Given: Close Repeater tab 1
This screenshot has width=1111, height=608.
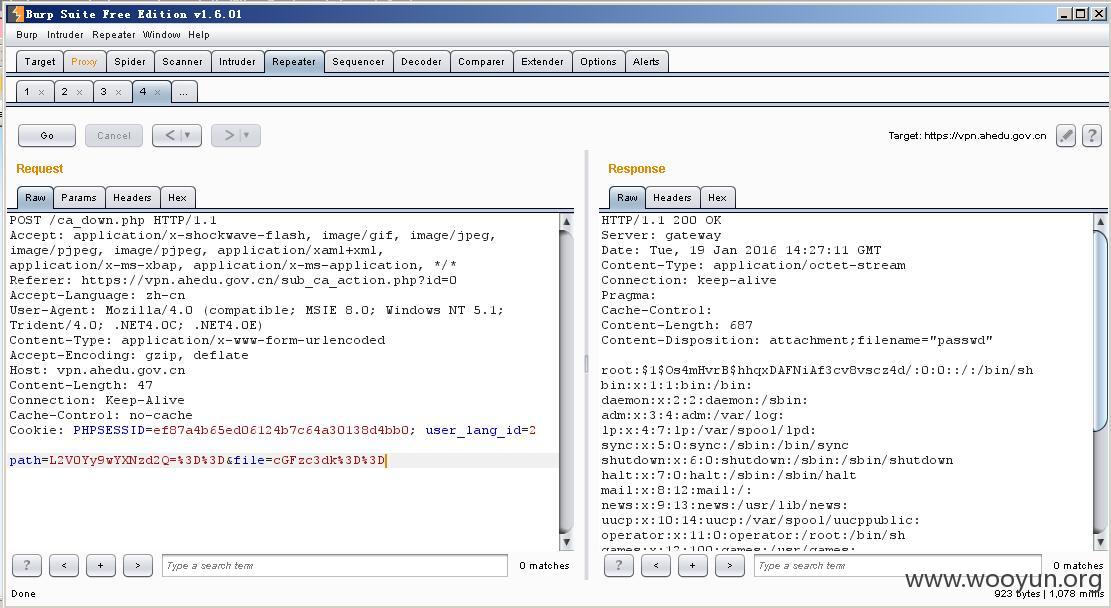Looking at the screenshot, I should click(x=41, y=92).
